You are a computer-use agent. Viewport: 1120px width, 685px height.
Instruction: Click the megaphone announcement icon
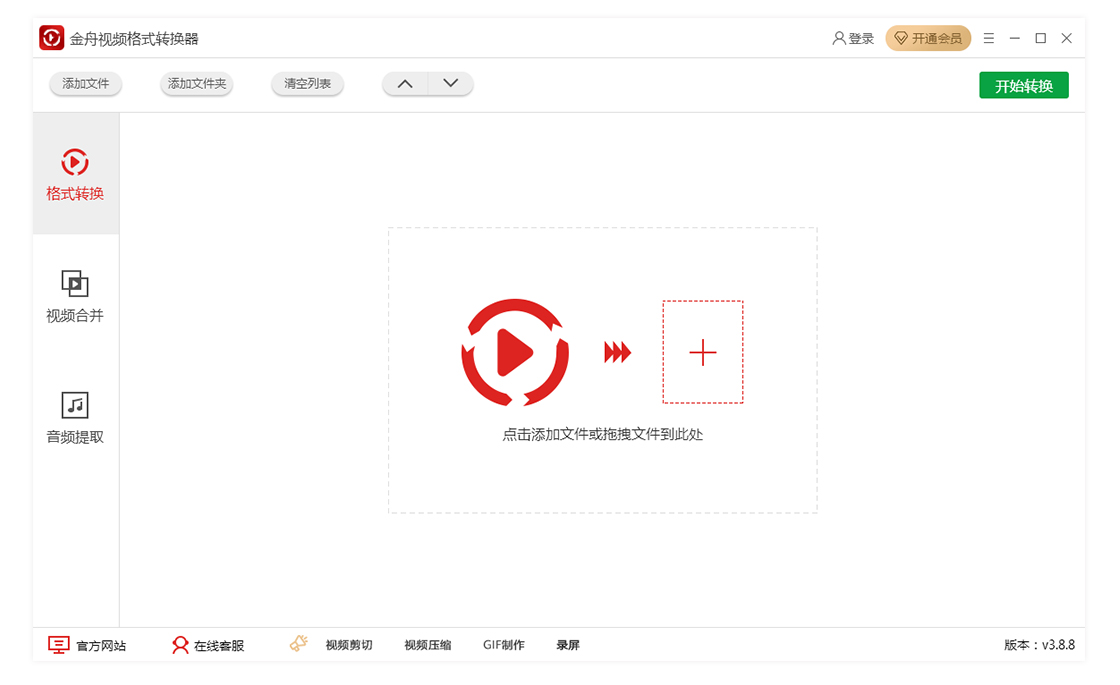299,644
